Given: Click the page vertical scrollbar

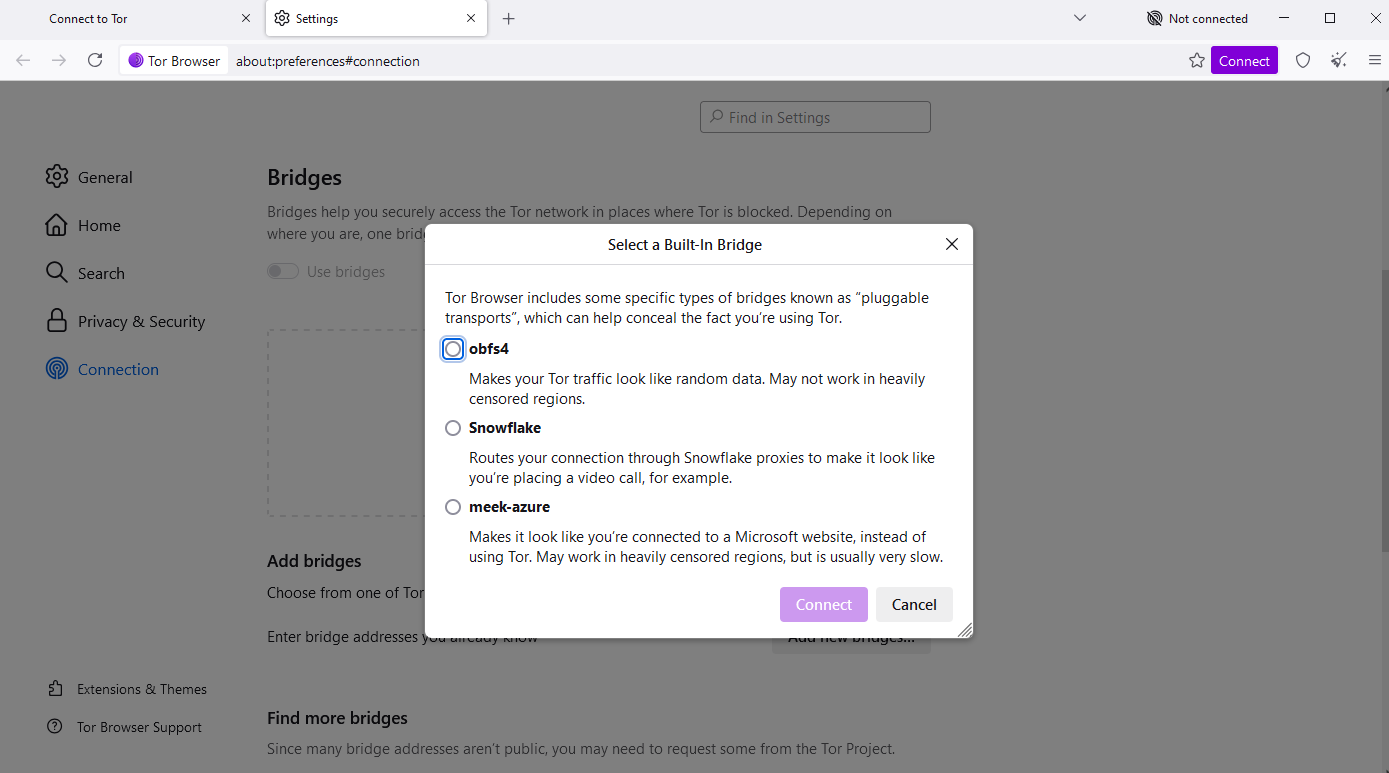Looking at the screenshot, I should pos(1384,410).
